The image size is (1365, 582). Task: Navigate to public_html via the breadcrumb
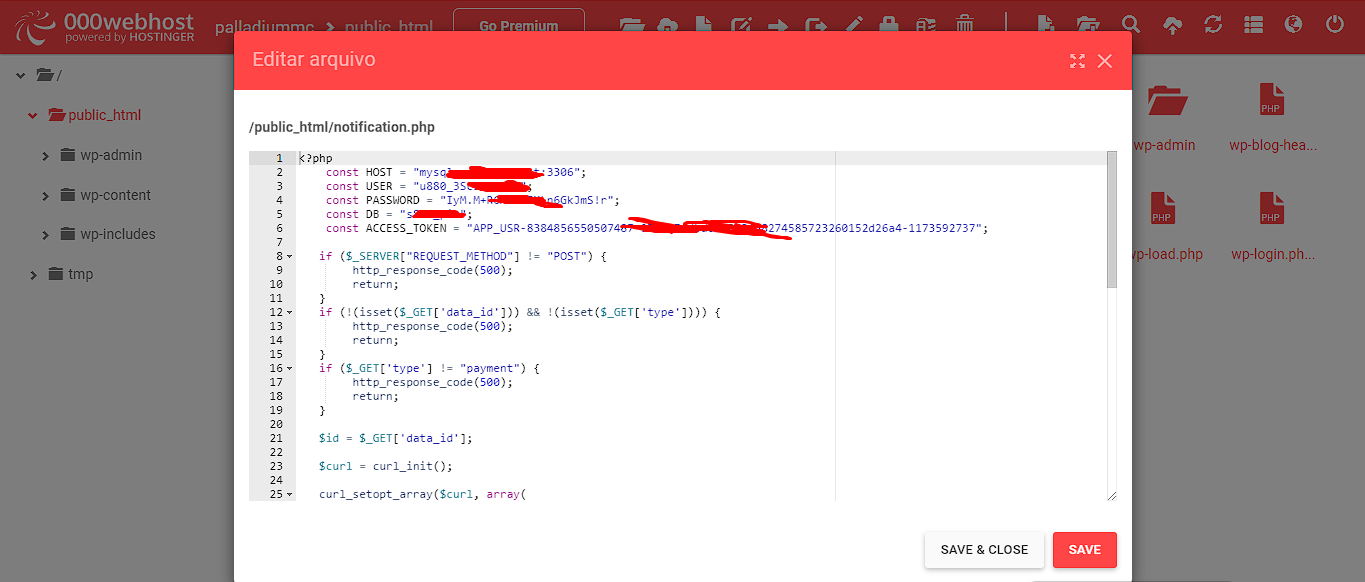[391, 27]
